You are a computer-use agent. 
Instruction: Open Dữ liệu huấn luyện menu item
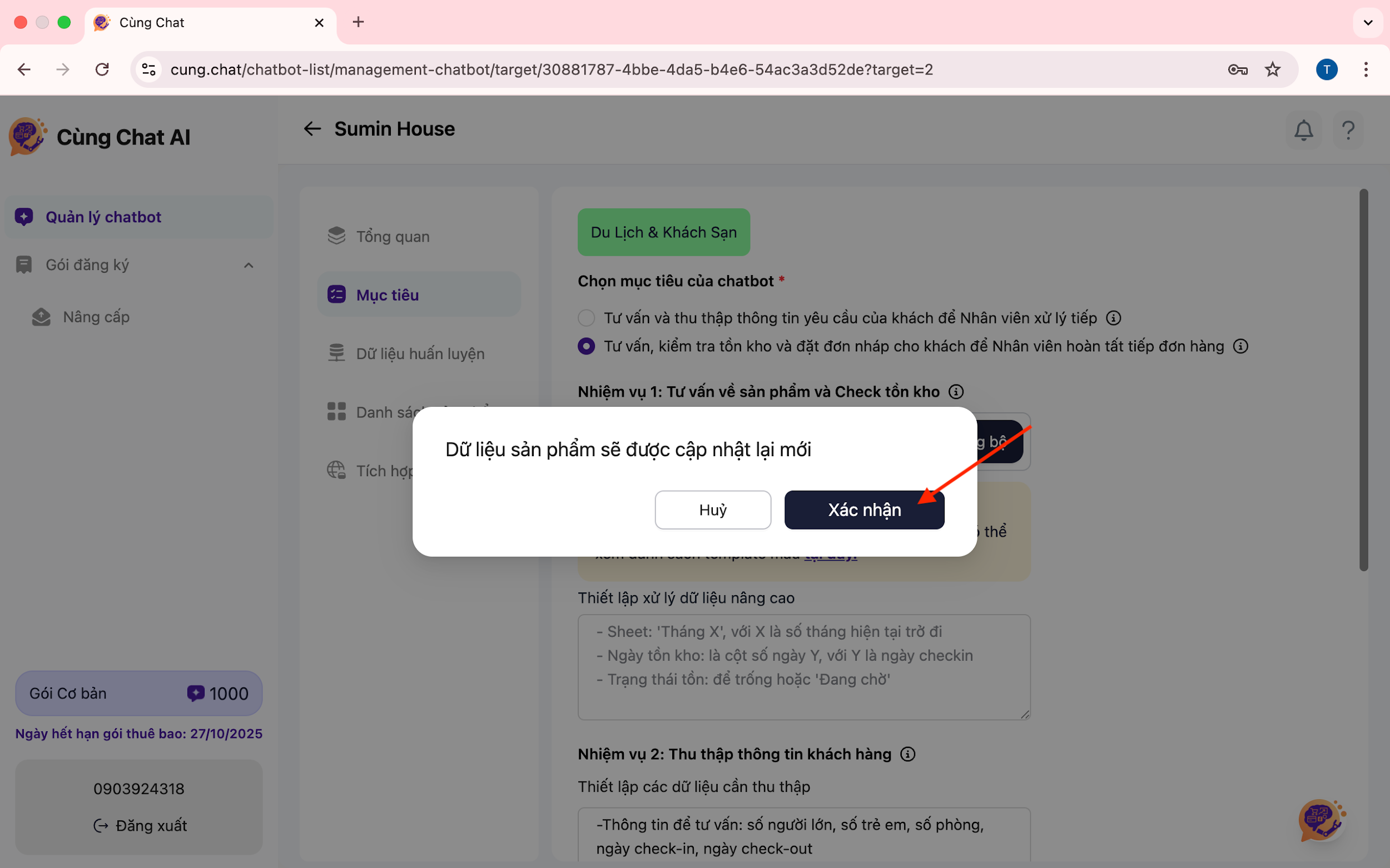coord(420,353)
